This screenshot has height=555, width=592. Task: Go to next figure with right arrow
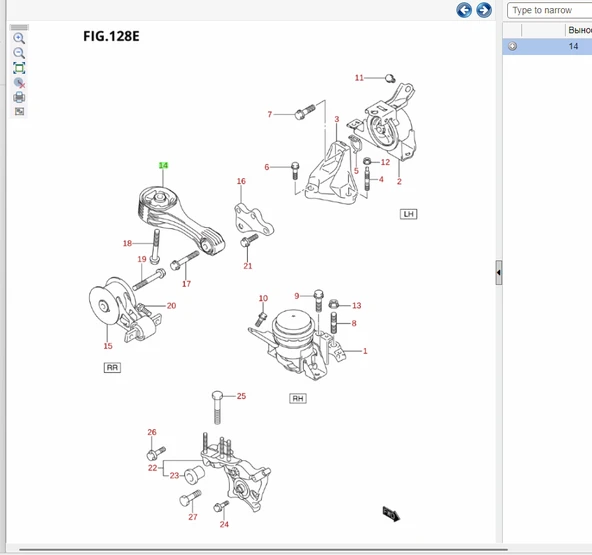(x=484, y=10)
